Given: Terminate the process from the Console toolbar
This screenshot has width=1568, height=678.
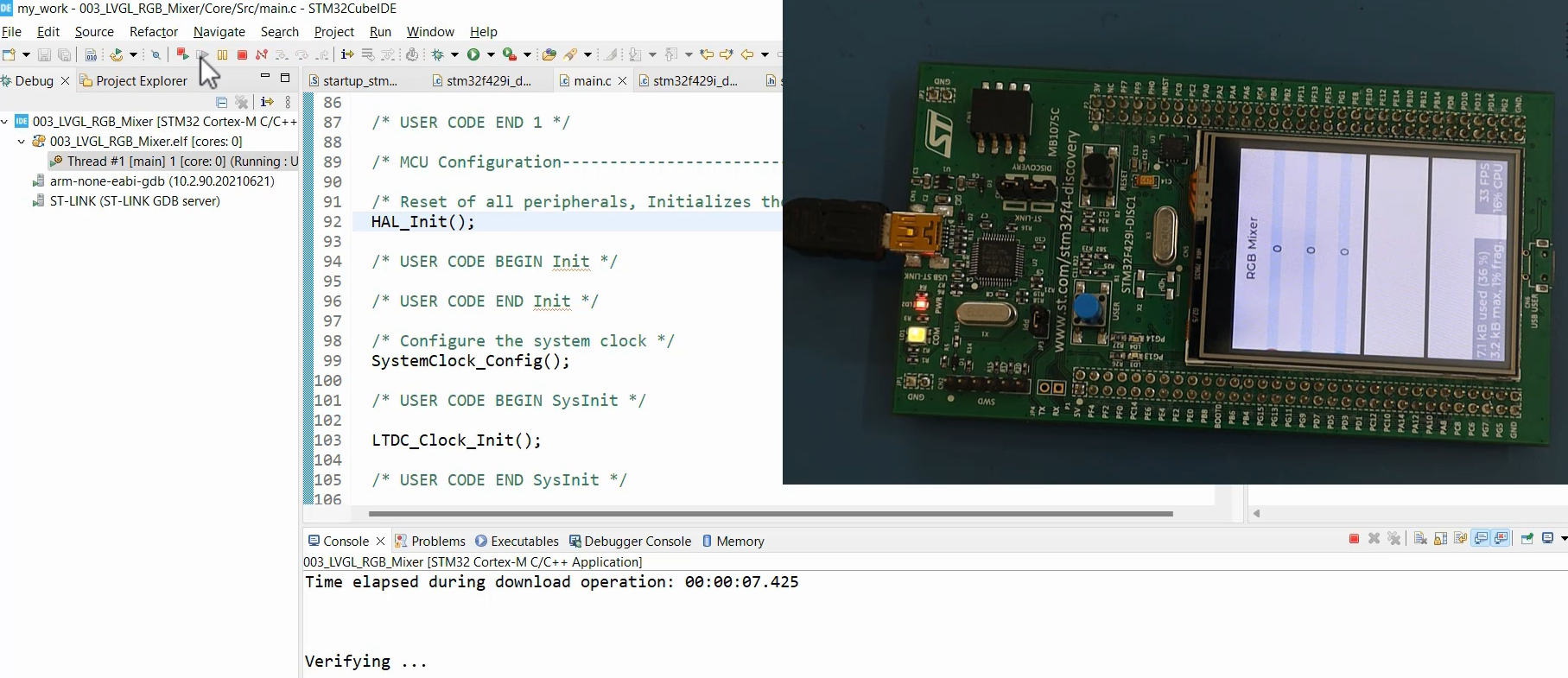Looking at the screenshot, I should [x=1354, y=539].
